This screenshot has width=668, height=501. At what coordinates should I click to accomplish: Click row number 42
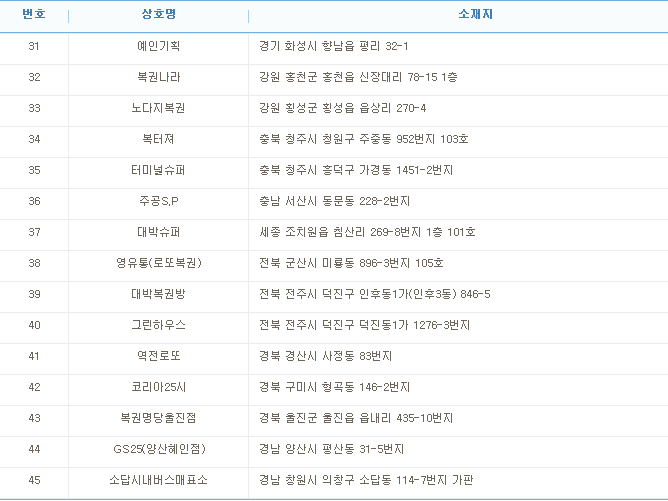pyautogui.click(x=34, y=387)
